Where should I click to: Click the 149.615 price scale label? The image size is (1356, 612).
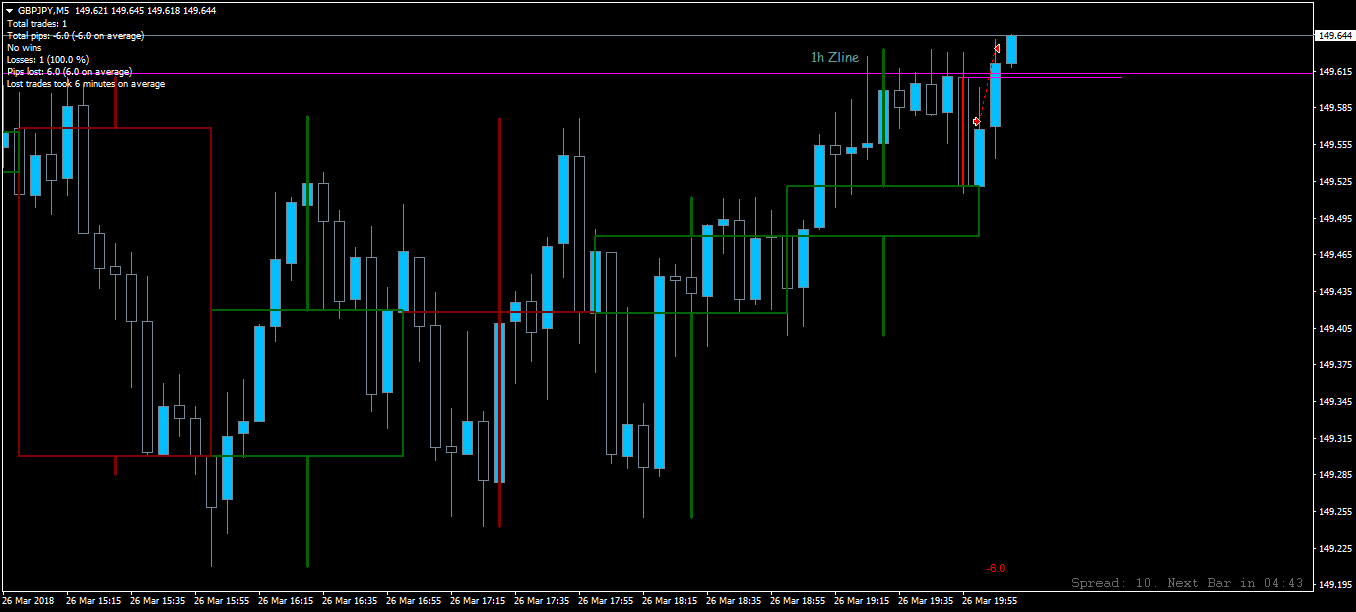tap(1335, 72)
